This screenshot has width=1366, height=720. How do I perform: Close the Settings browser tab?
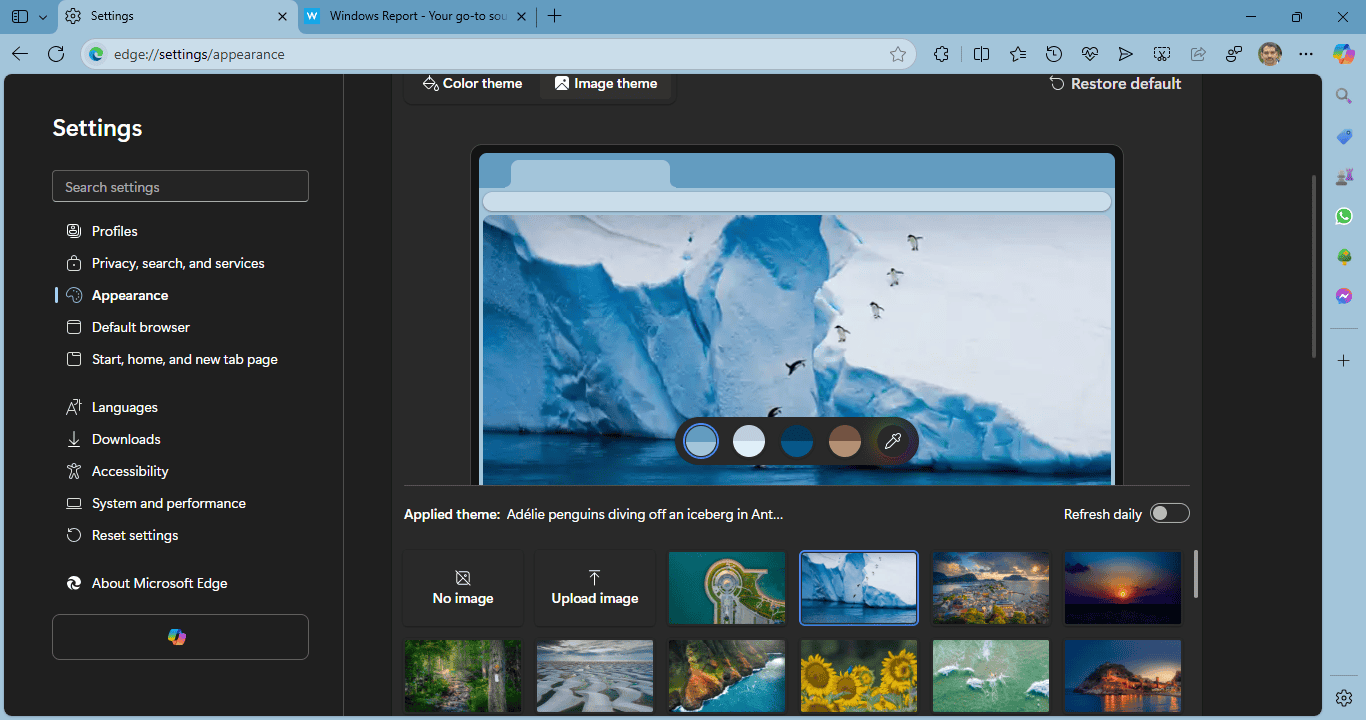(282, 16)
